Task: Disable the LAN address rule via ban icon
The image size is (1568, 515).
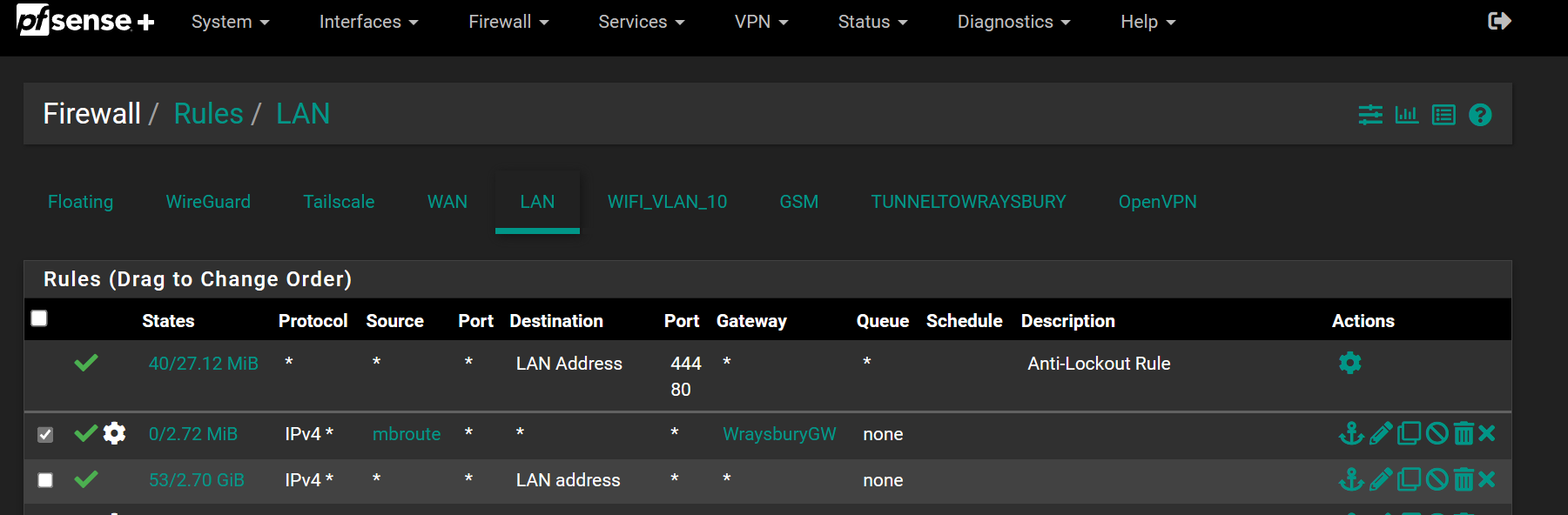Action: point(1437,479)
